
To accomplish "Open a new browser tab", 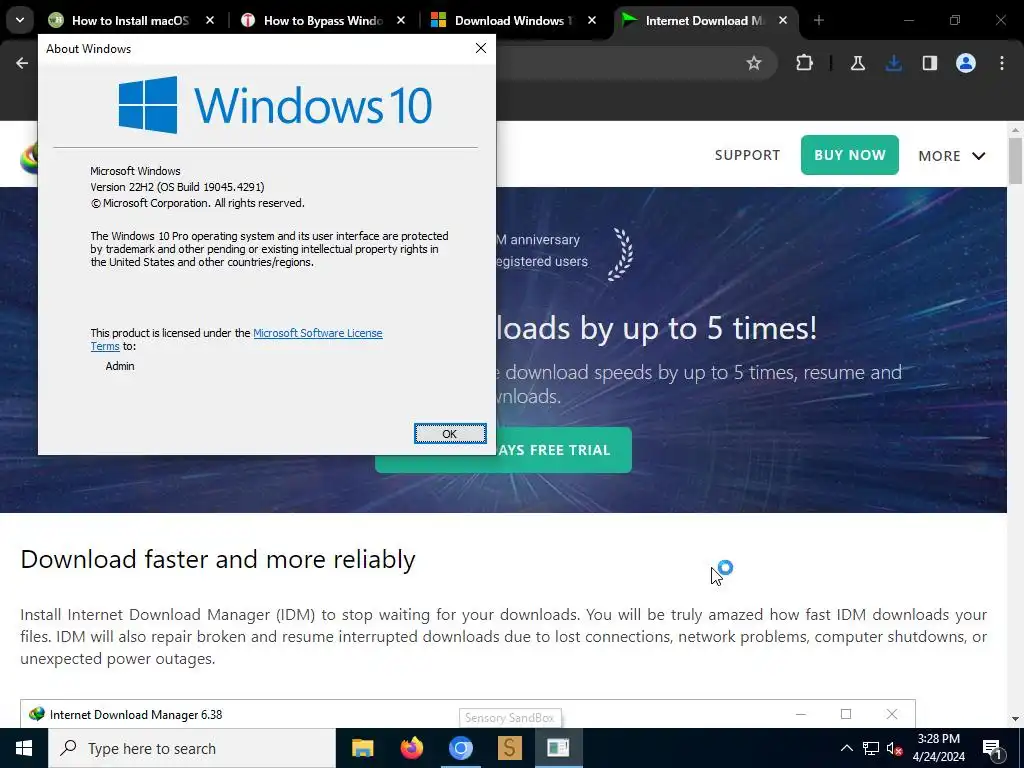I will click(x=818, y=20).
